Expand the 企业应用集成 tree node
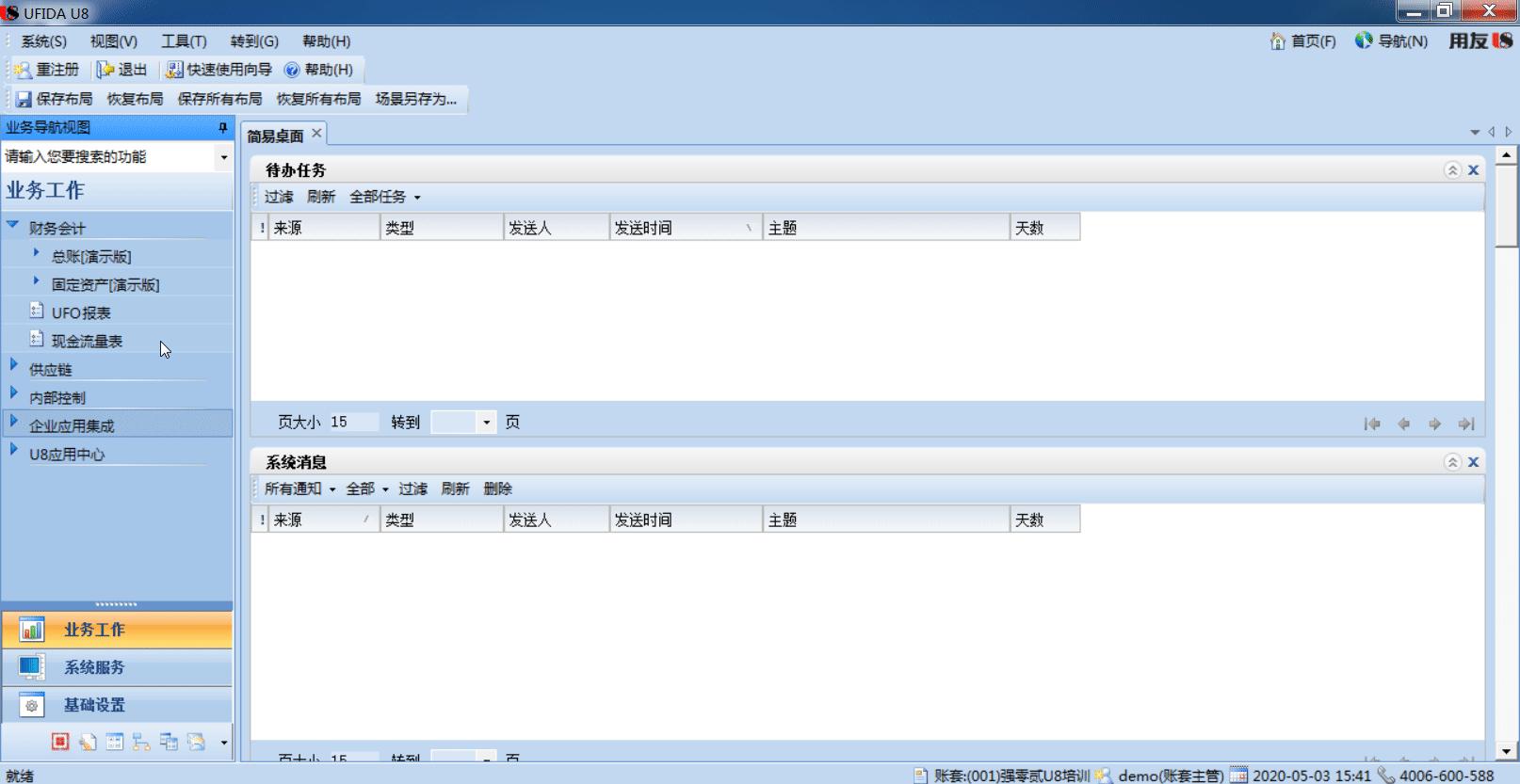 coord(13,422)
